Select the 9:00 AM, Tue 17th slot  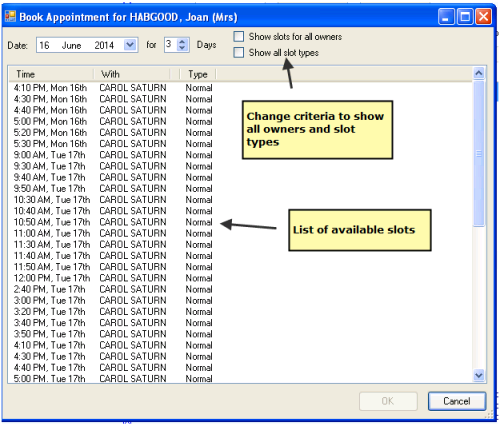pyautogui.click(x=113, y=155)
